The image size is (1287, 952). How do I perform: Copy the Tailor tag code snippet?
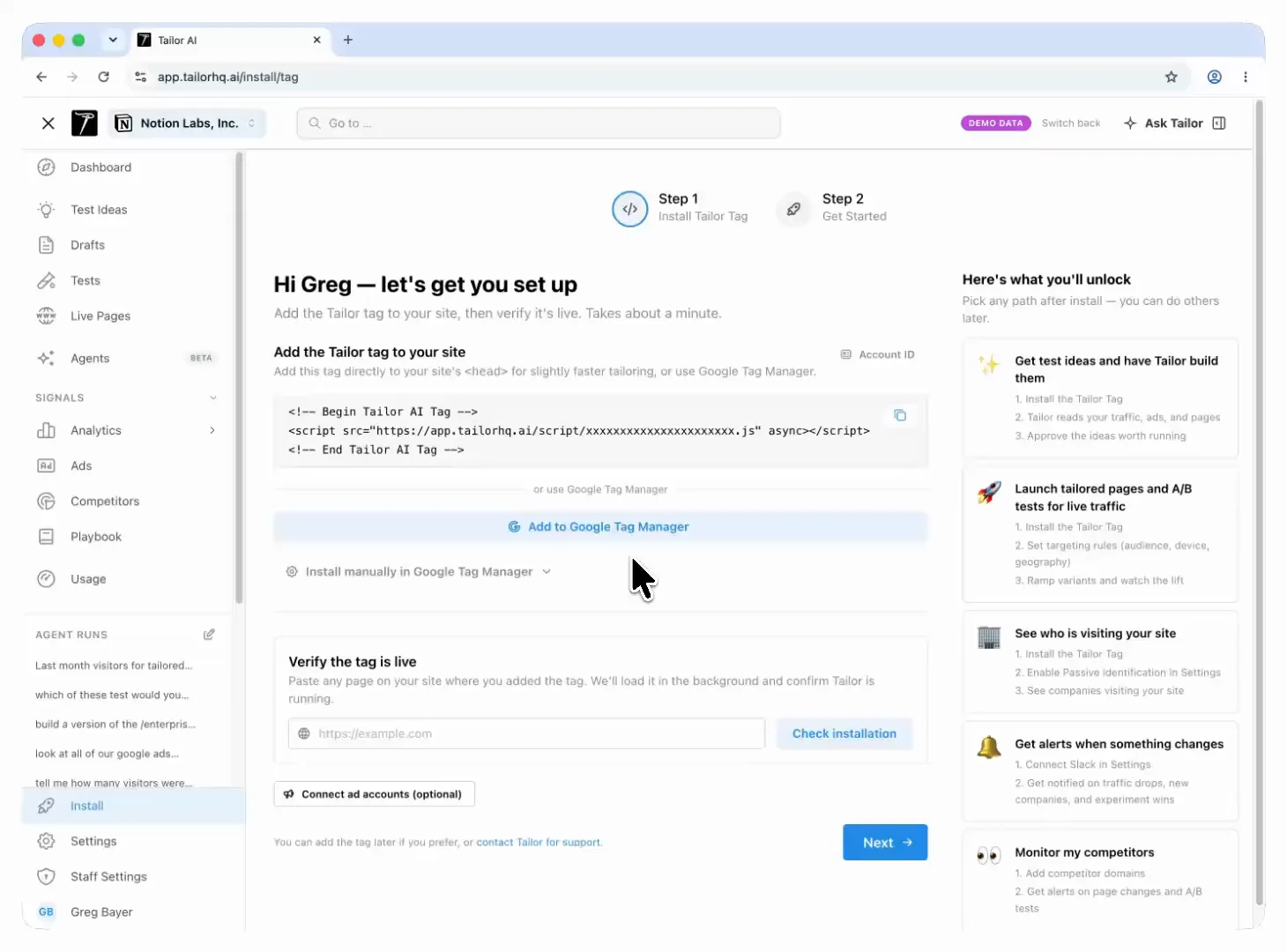point(900,415)
